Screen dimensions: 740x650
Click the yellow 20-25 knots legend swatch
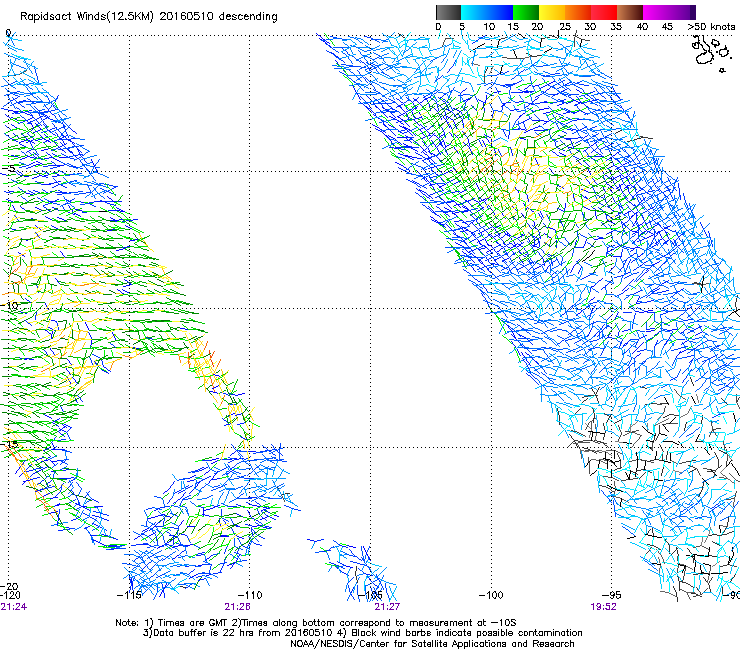click(552, 12)
